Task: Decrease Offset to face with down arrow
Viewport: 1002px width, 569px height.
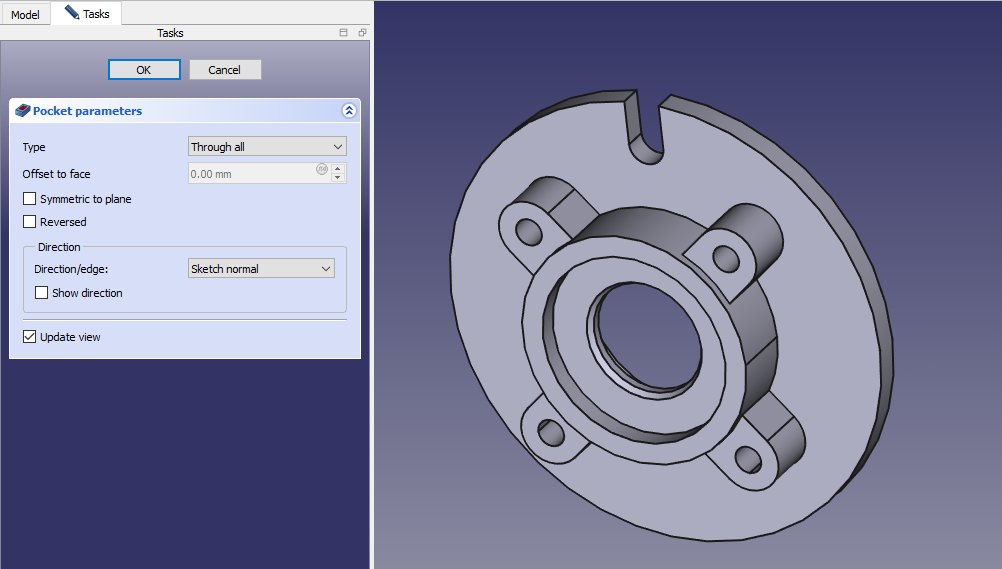Action: (x=338, y=178)
